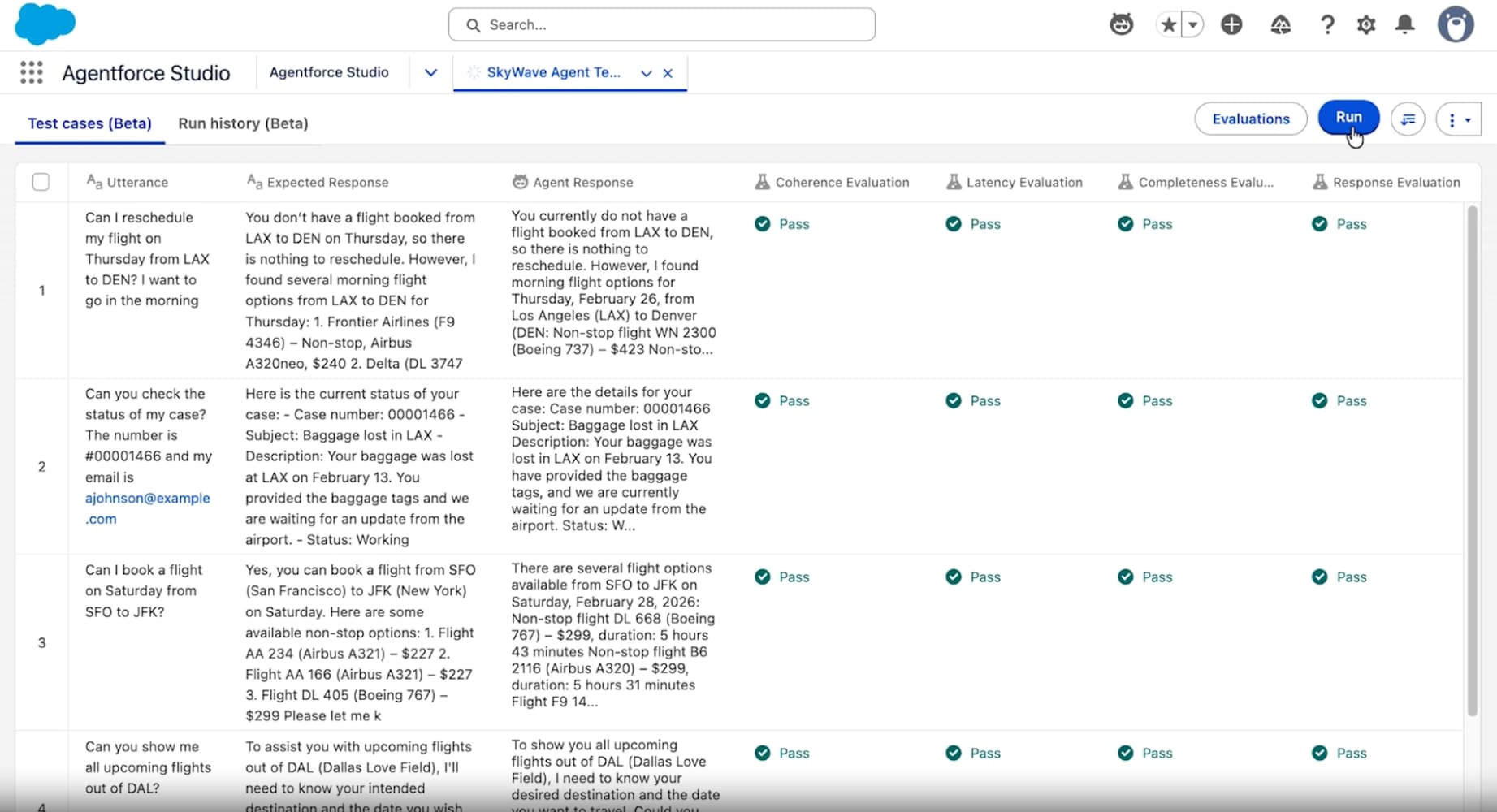Image resolution: width=1497 pixels, height=812 pixels.
Task: Select all test cases checkbox
Action: (41, 182)
